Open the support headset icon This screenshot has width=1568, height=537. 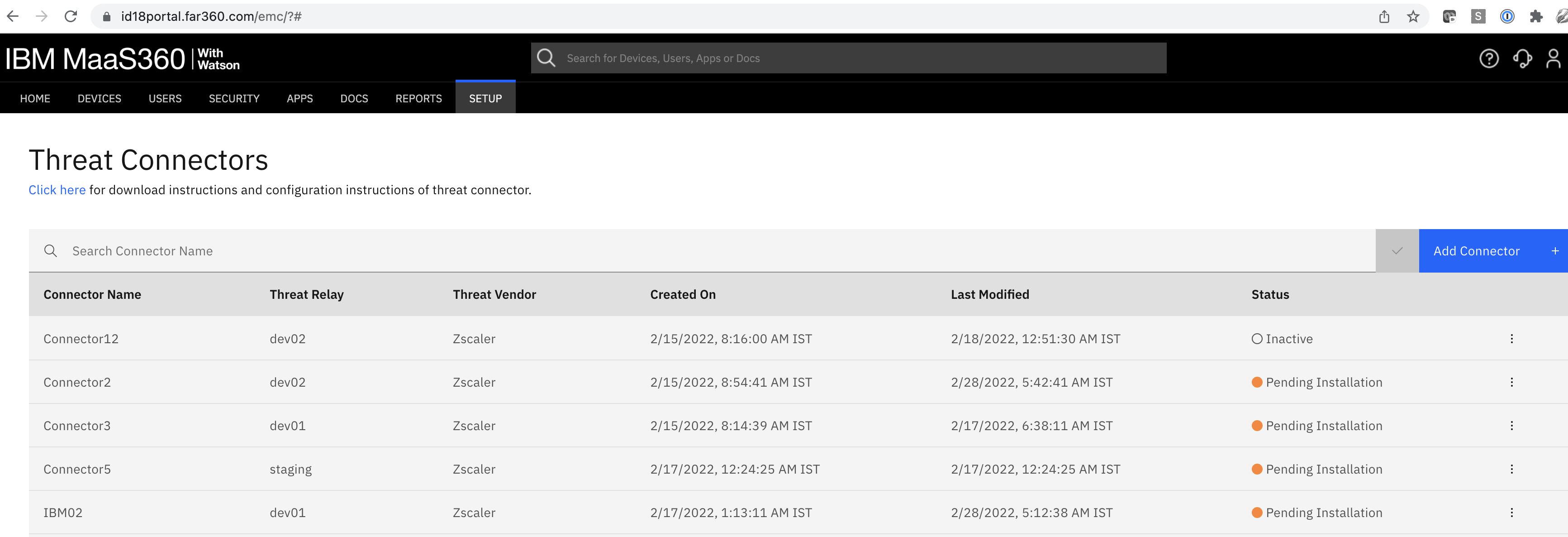click(x=1522, y=58)
